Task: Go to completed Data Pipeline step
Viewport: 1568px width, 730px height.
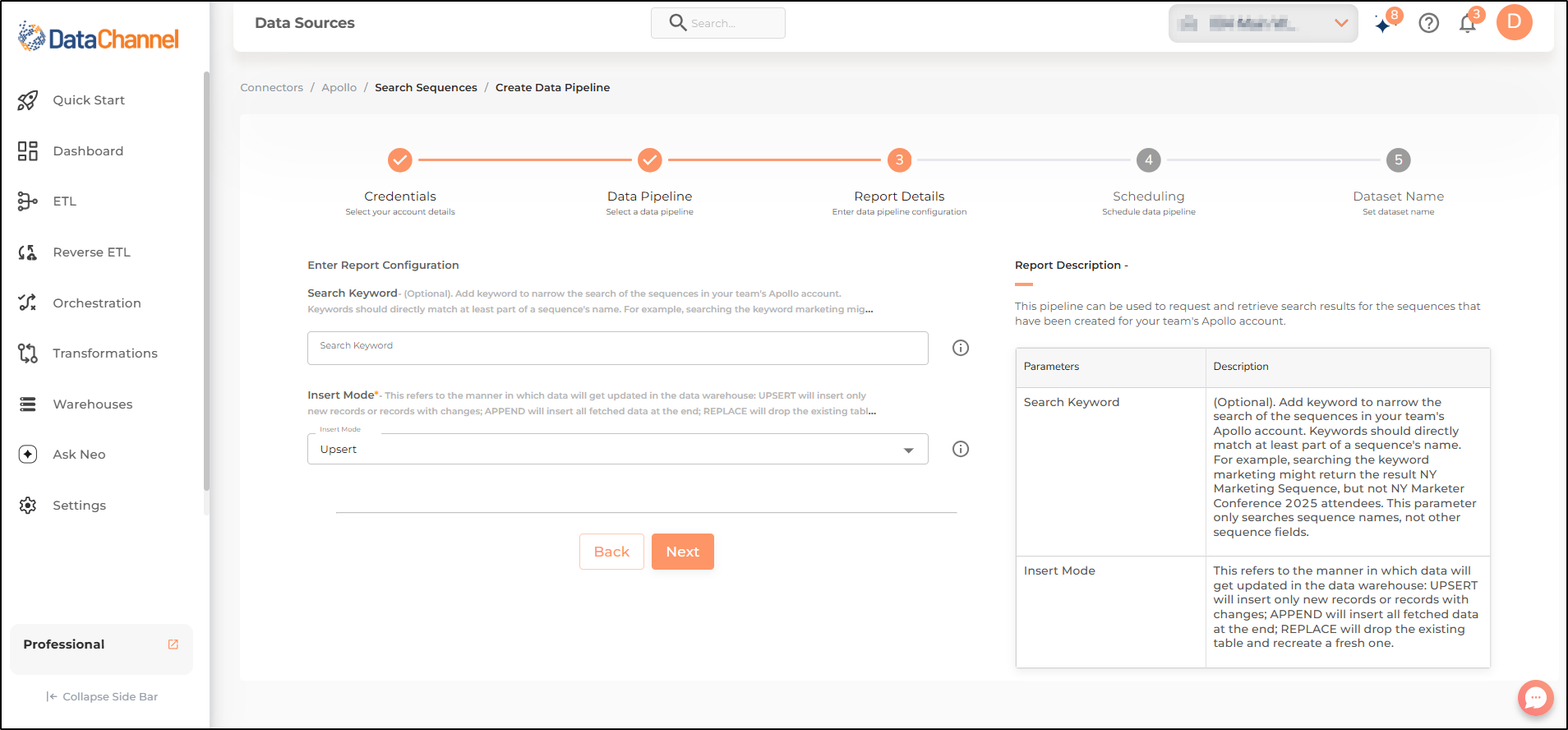Action: tap(650, 160)
